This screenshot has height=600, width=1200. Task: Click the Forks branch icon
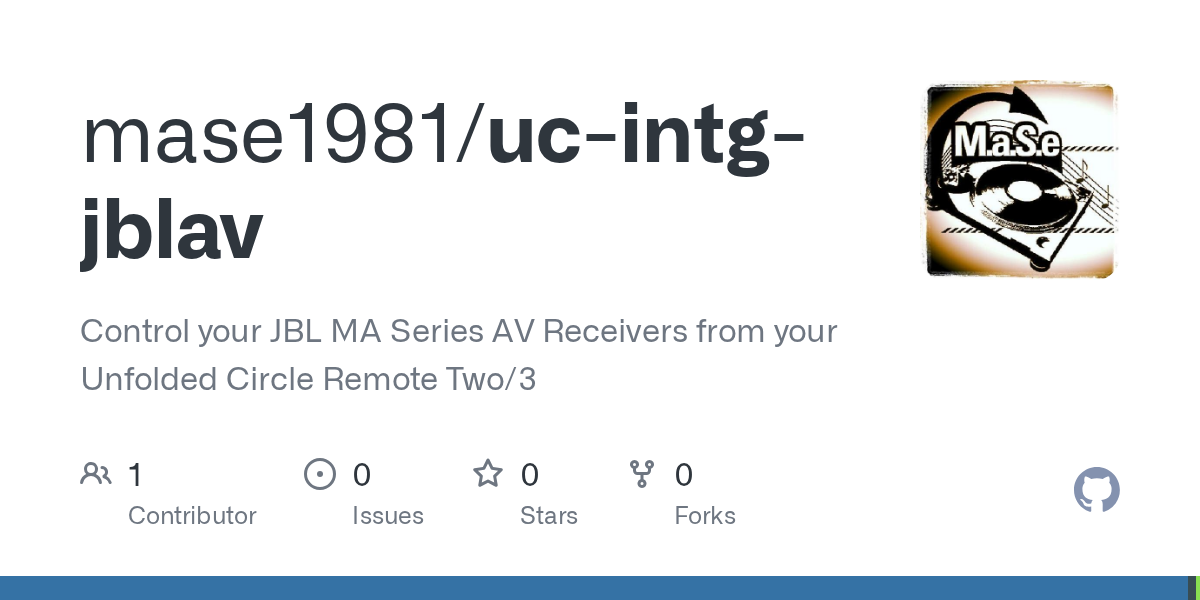point(641,474)
